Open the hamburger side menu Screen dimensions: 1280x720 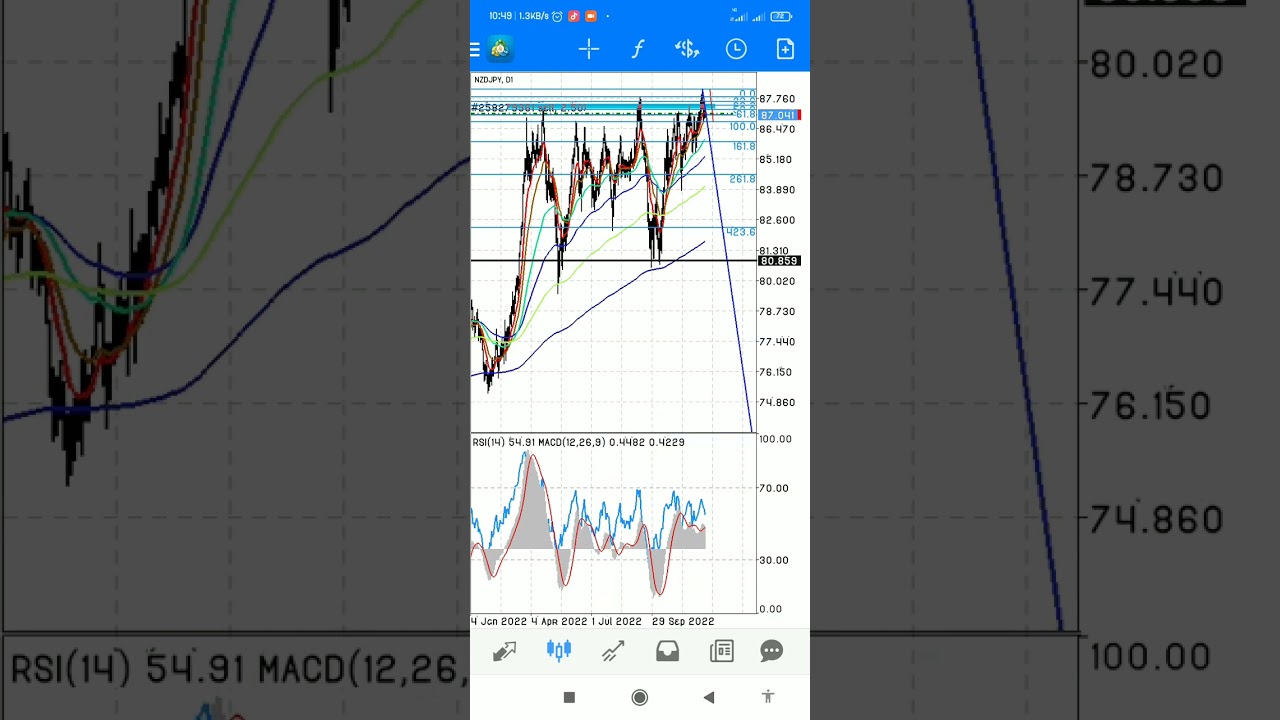475,49
